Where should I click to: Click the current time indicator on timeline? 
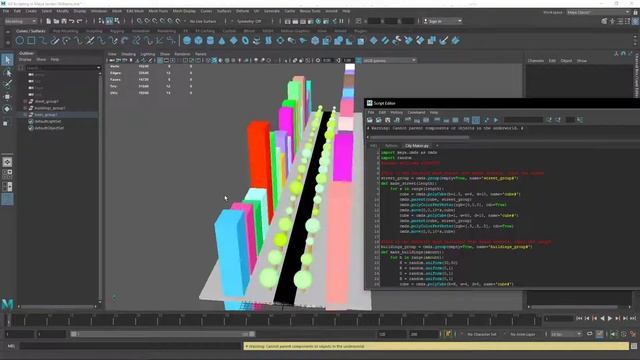[x=8, y=319]
